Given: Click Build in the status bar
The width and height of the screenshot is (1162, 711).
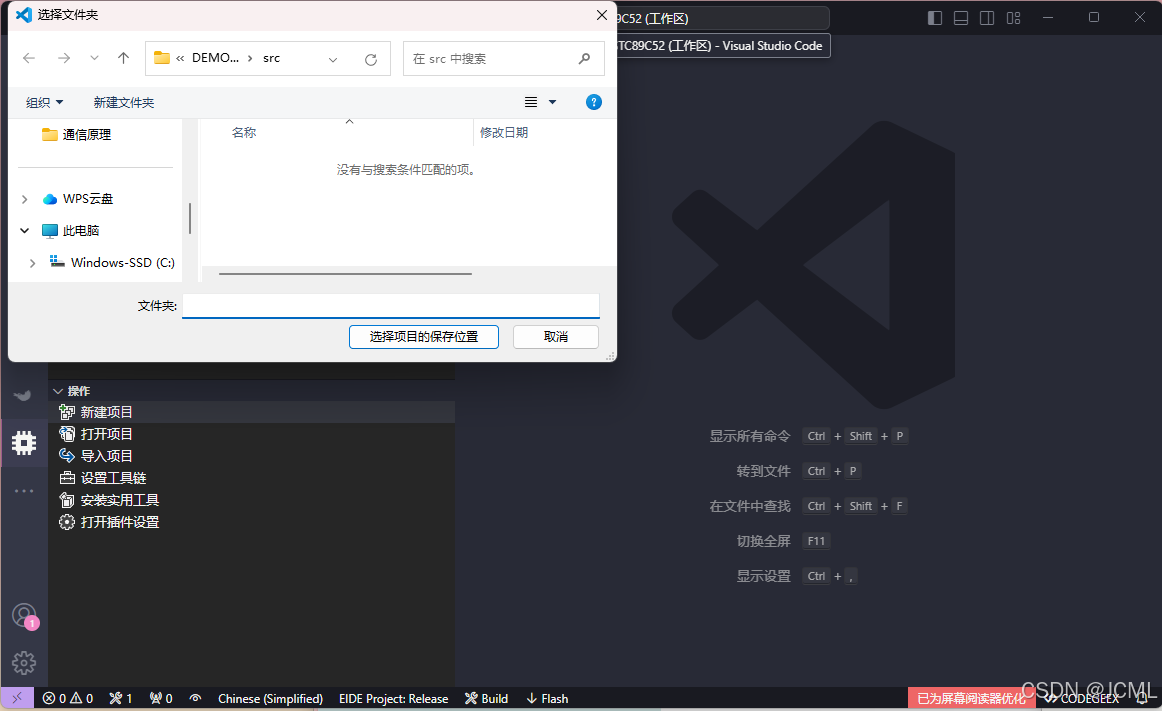Looking at the screenshot, I should pyautogui.click(x=486, y=698).
